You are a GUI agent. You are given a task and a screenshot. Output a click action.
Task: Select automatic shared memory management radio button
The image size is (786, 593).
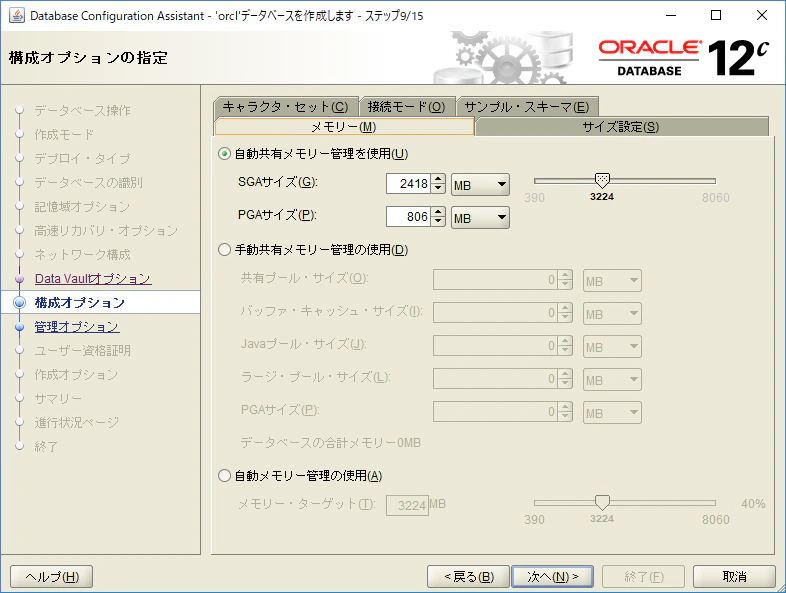coord(224,154)
